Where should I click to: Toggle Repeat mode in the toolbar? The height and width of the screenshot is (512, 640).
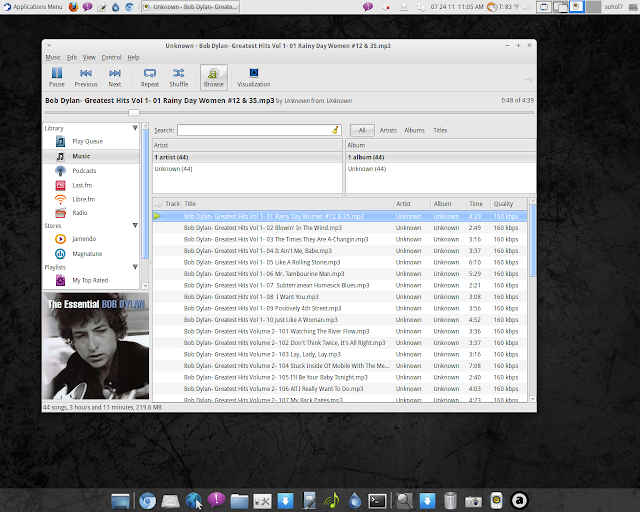click(150, 77)
